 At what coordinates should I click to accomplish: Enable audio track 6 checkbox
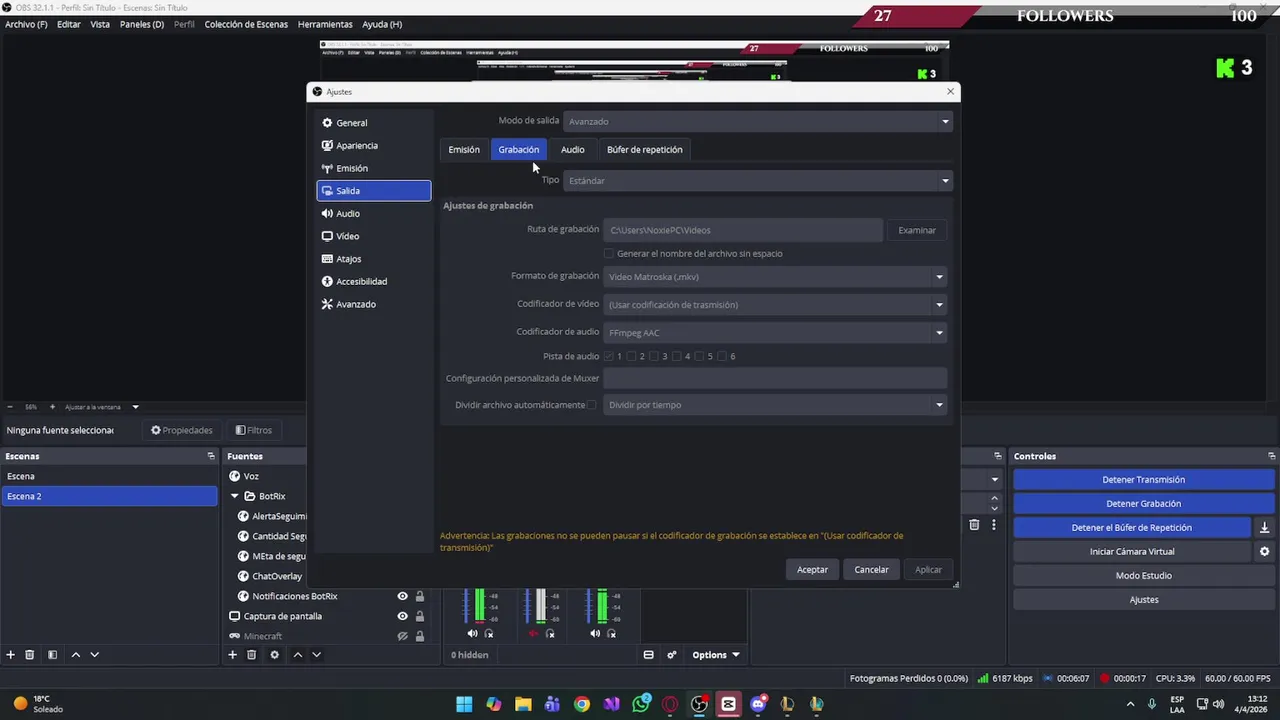(x=722, y=356)
